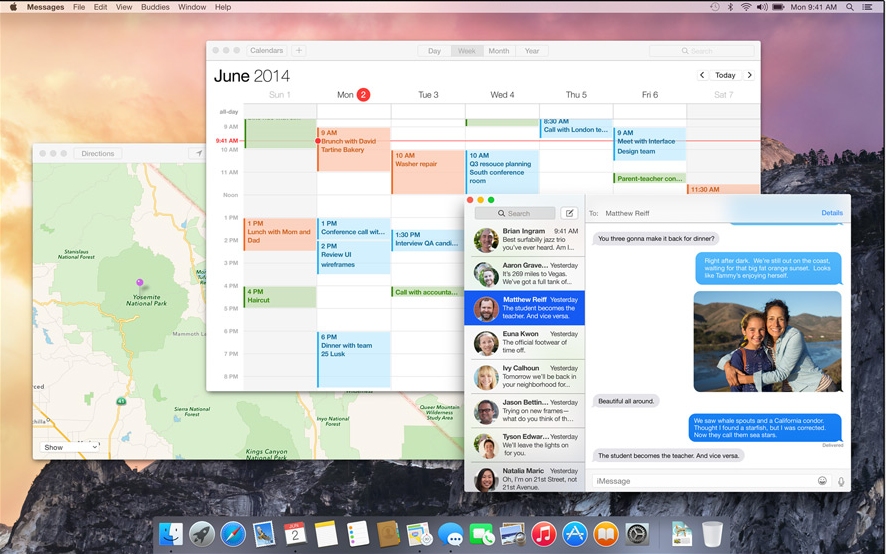Open Safari from the dock
Viewport: 886px width, 554px height.
[233, 534]
